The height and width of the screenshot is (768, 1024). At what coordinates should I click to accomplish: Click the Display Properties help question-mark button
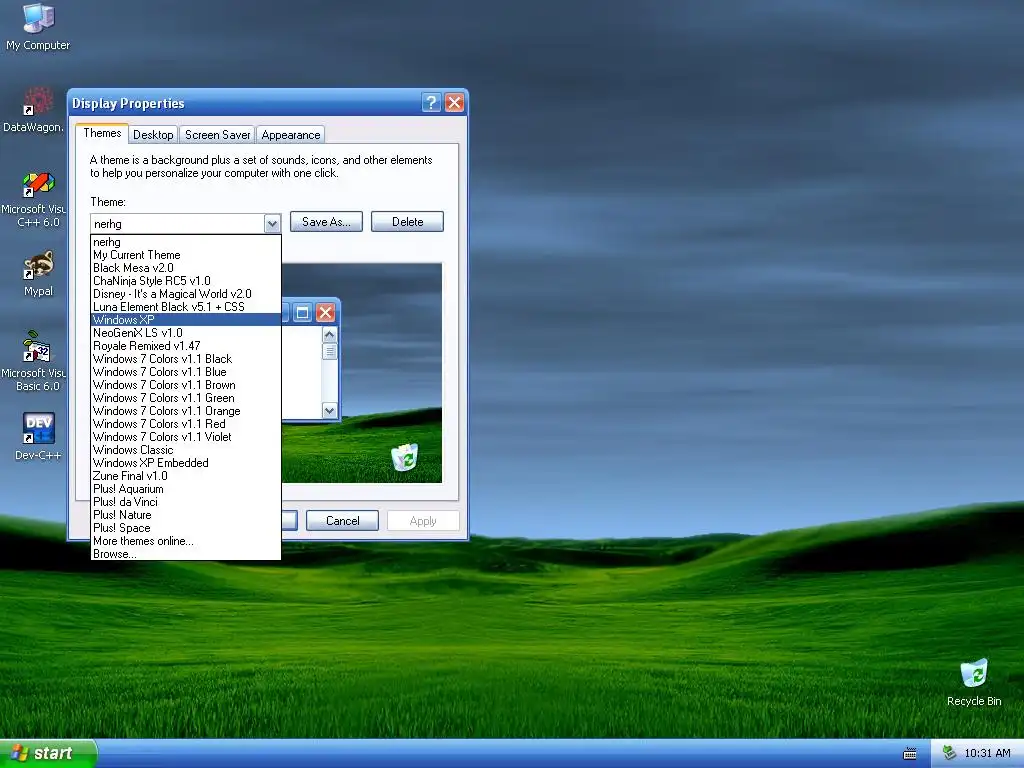(431, 103)
